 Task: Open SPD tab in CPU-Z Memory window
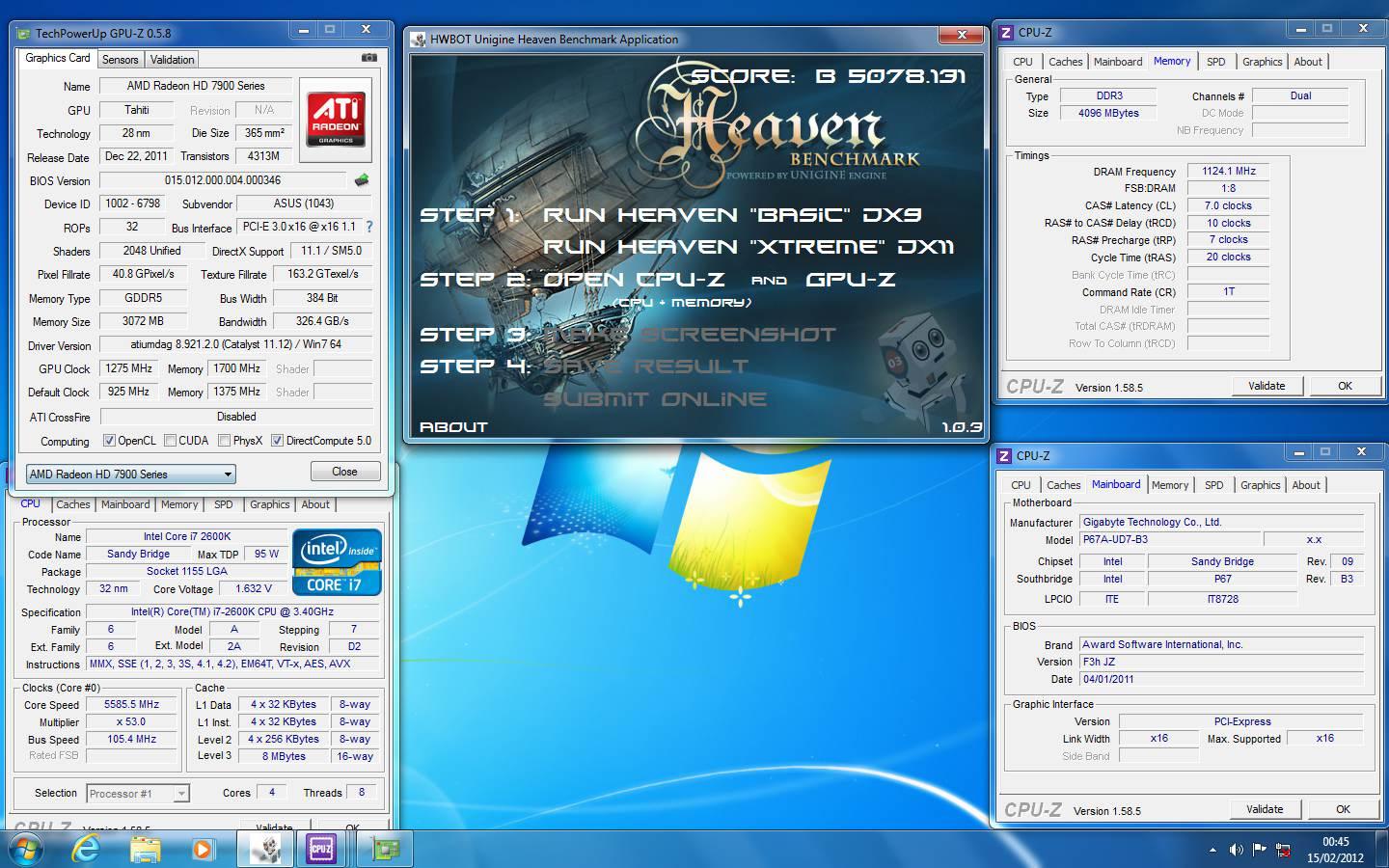click(1216, 62)
